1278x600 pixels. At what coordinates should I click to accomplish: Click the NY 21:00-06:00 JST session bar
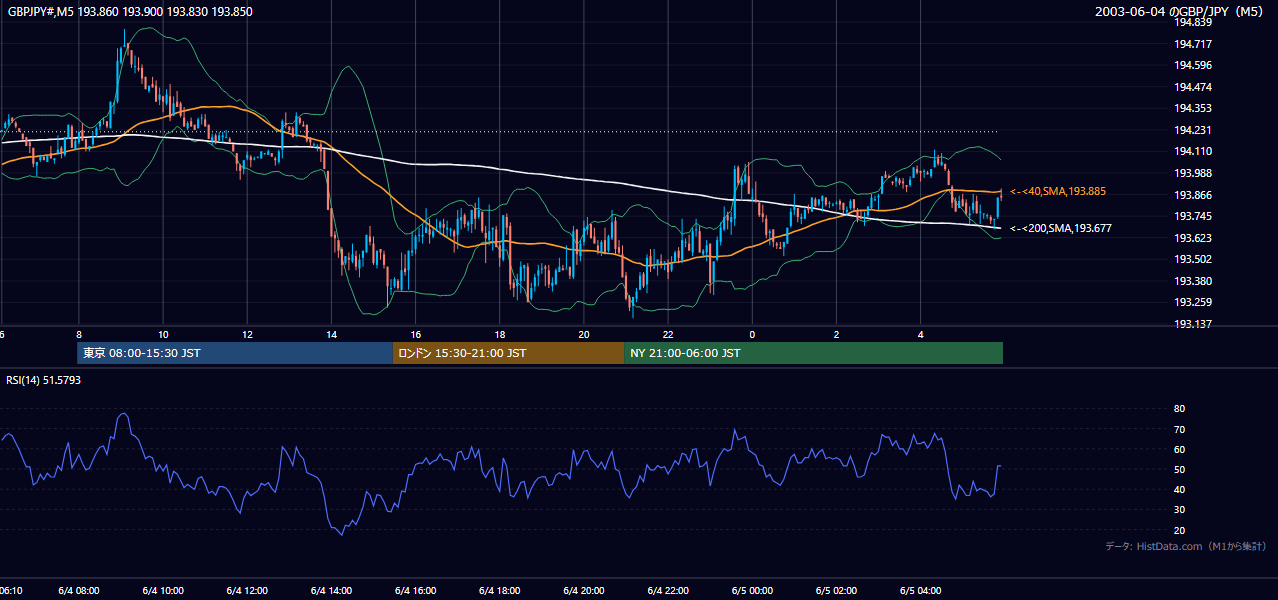coord(813,353)
